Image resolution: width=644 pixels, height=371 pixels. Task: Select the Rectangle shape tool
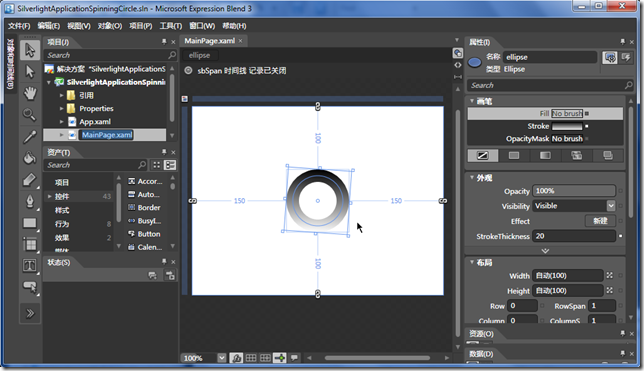(30, 223)
